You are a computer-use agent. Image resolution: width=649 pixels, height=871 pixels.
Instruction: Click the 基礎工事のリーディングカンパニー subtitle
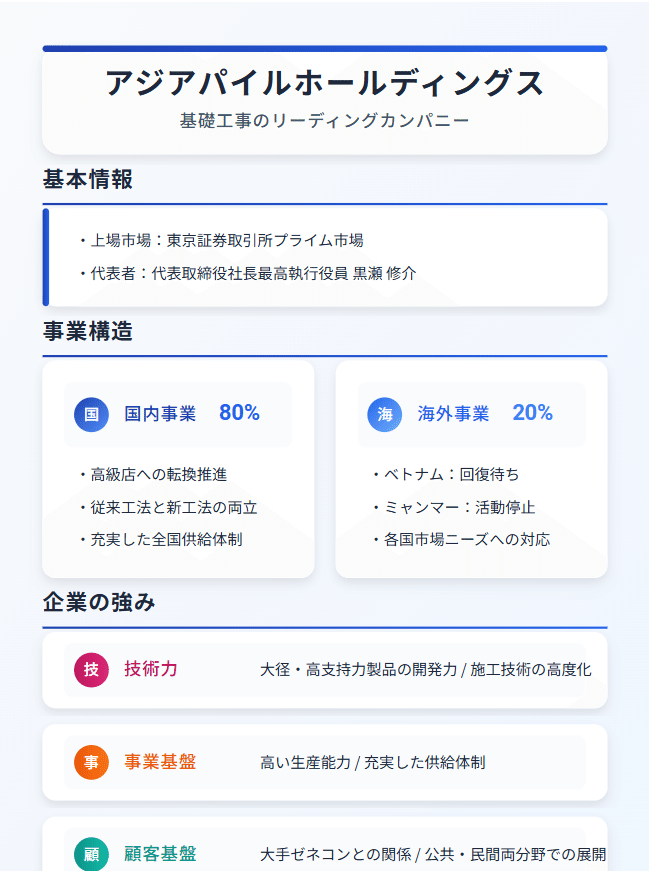(x=324, y=121)
